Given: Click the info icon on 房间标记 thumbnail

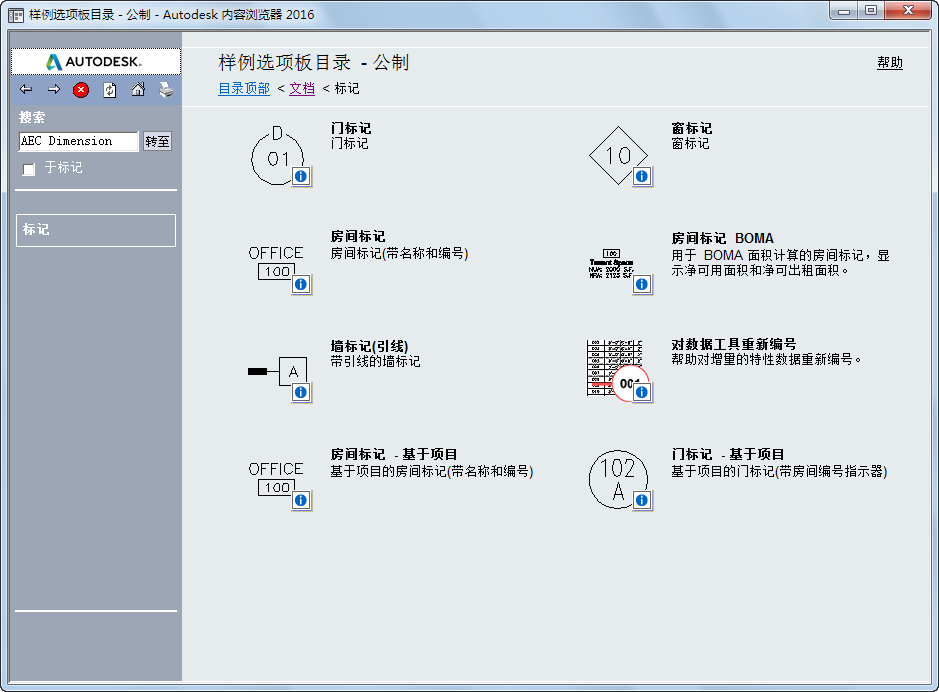Looking at the screenshot, I should click(301, 284).
